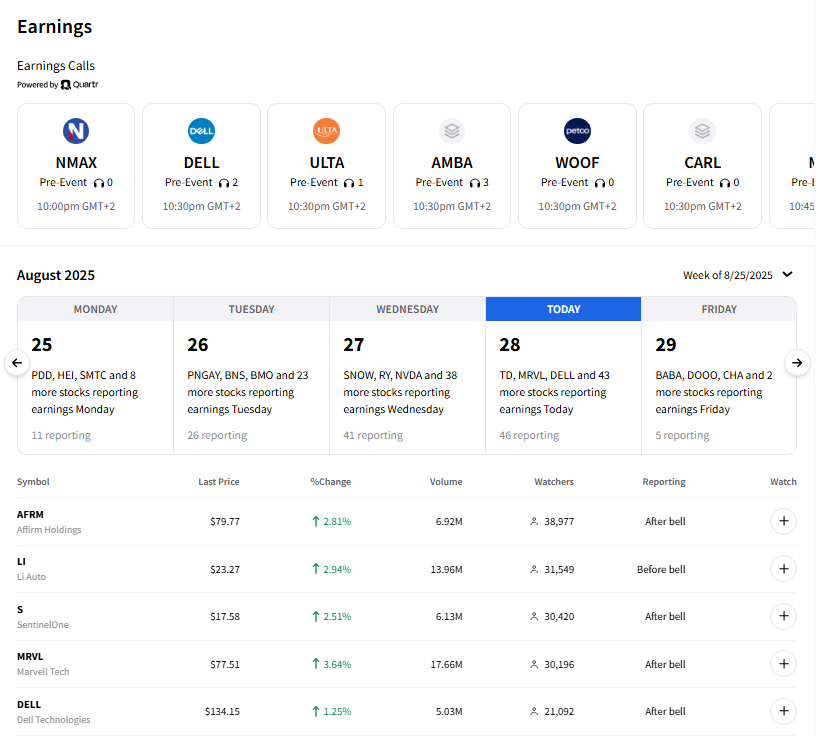Sort by Reporting column header

coord(664,482)
